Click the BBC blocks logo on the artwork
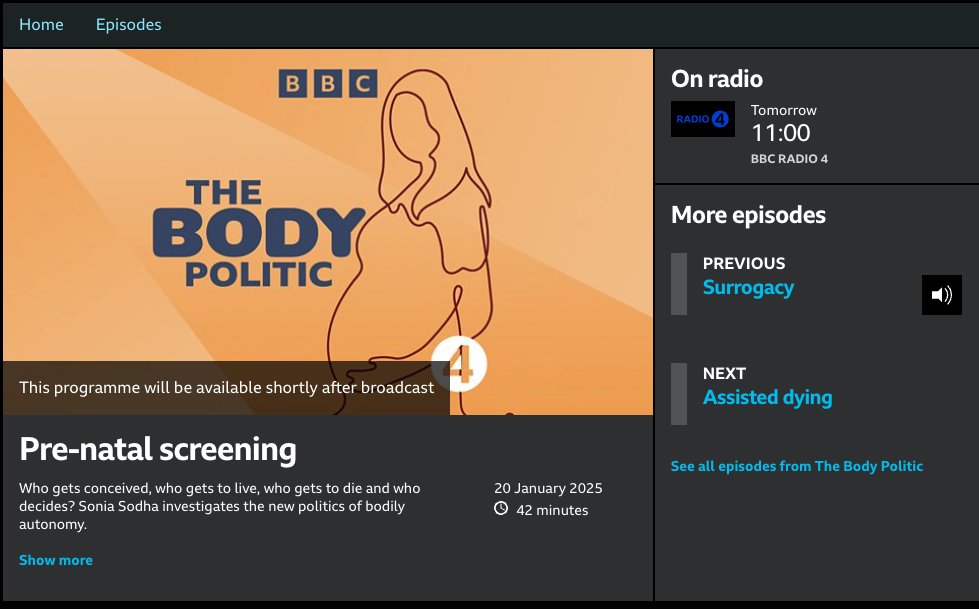Image resolution: width=979 pixels, height=609 pixels. [328, 84]
